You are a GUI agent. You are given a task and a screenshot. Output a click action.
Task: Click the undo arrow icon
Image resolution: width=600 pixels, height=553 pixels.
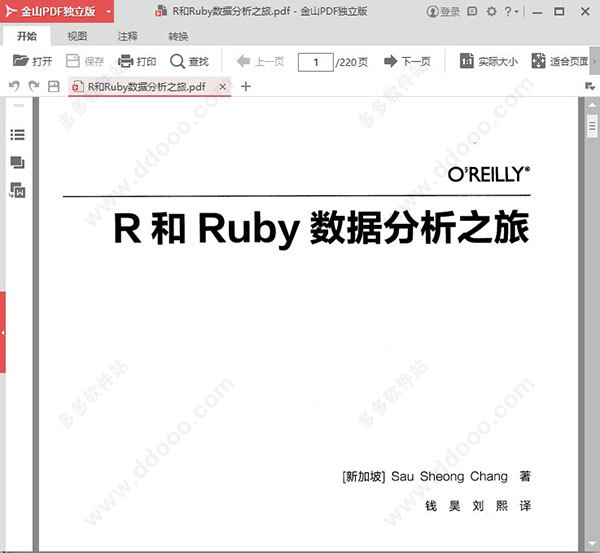[14, 86]
